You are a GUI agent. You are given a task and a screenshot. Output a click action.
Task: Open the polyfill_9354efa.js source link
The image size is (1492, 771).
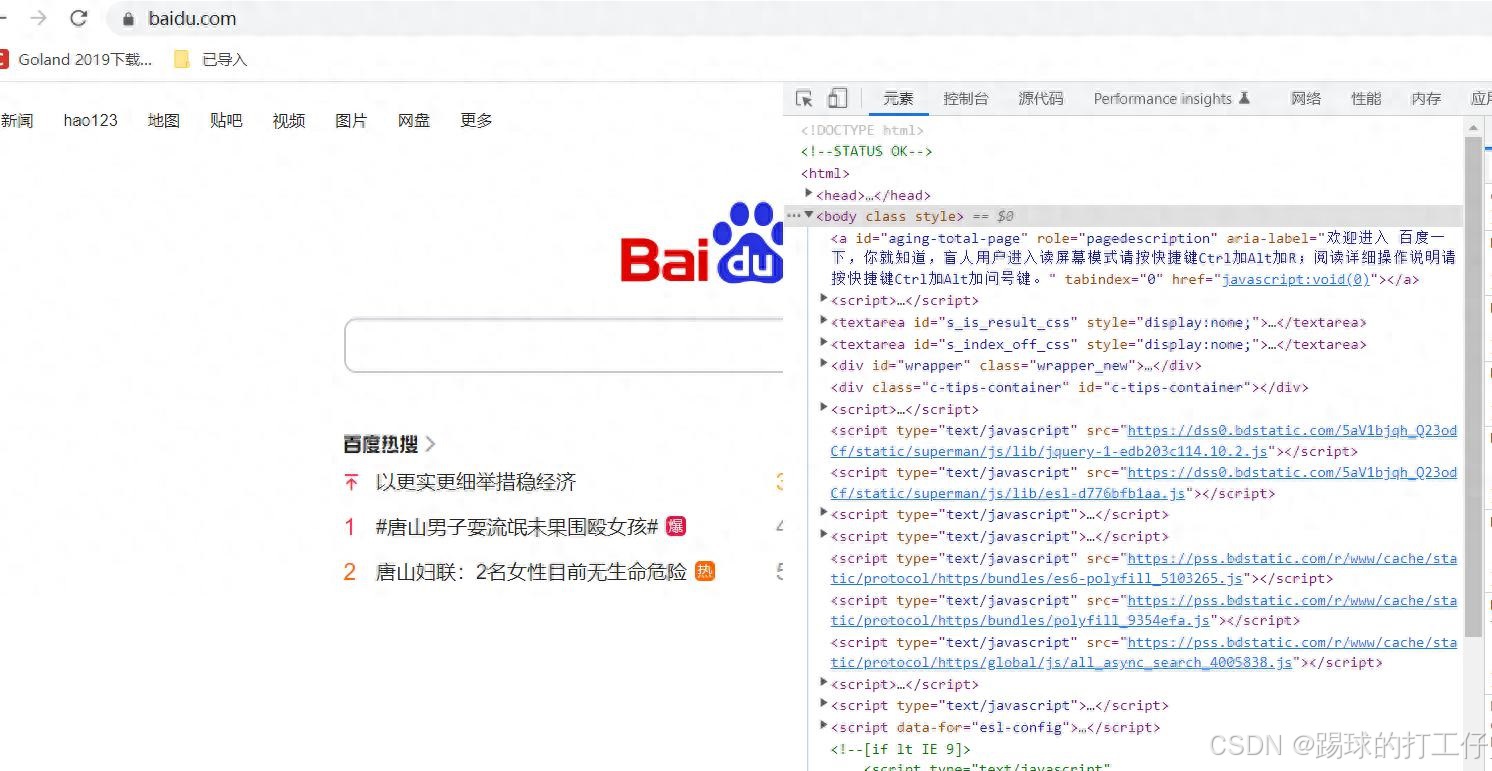click(x=1143, y=611)
